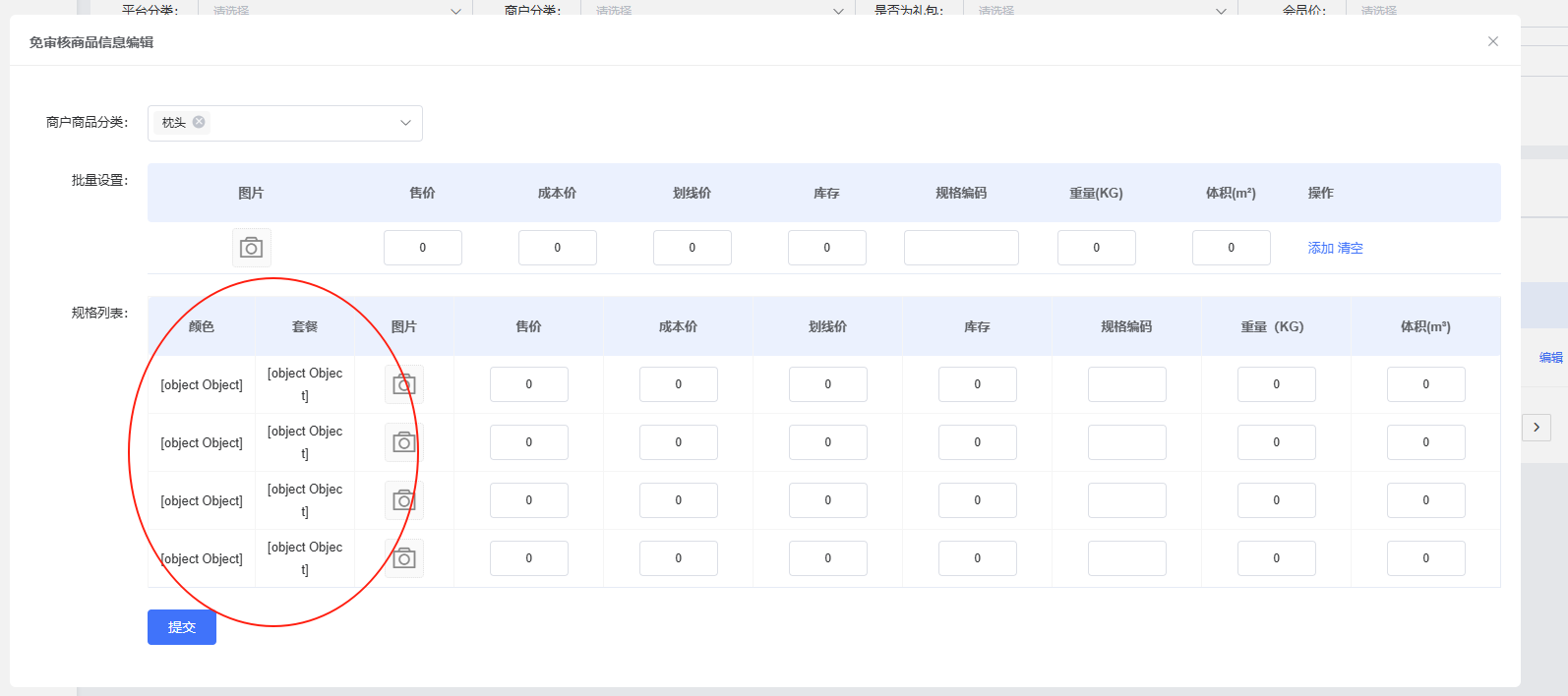The height and width of the screenshot is (696, 1568).
Task: Click first row 规格编码 input in spec list
Action: (x=1127, y=384)
